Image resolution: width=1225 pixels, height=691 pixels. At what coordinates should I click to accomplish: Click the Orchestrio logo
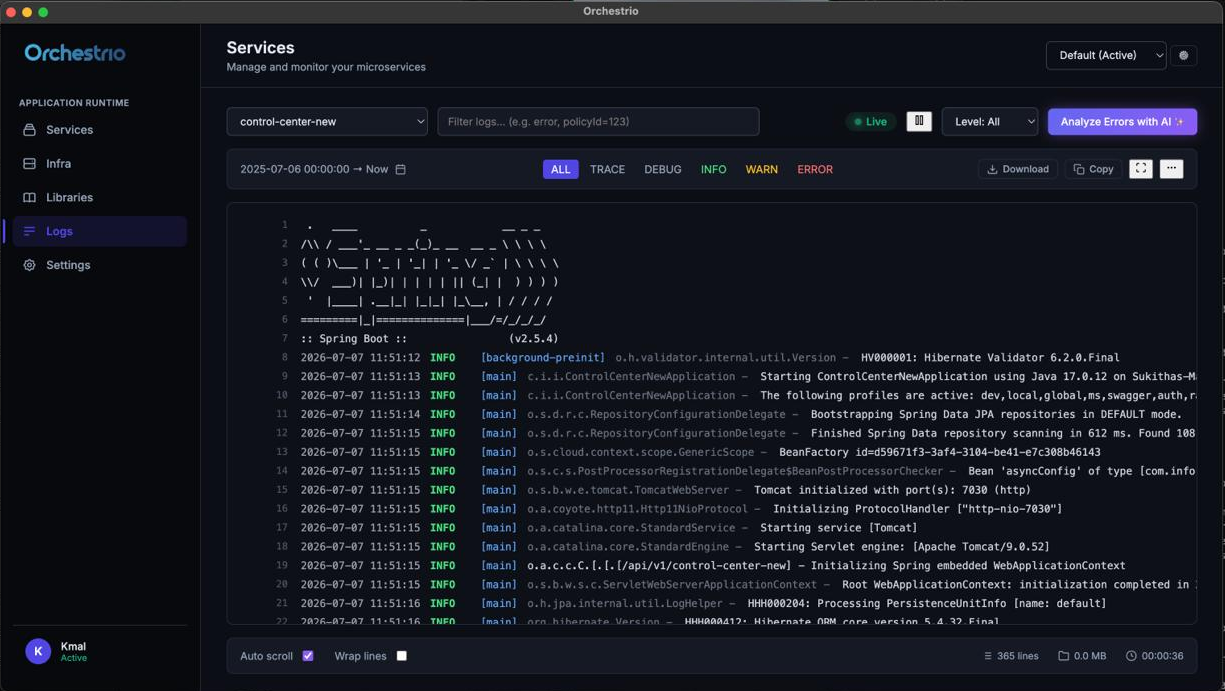(75, 53)
